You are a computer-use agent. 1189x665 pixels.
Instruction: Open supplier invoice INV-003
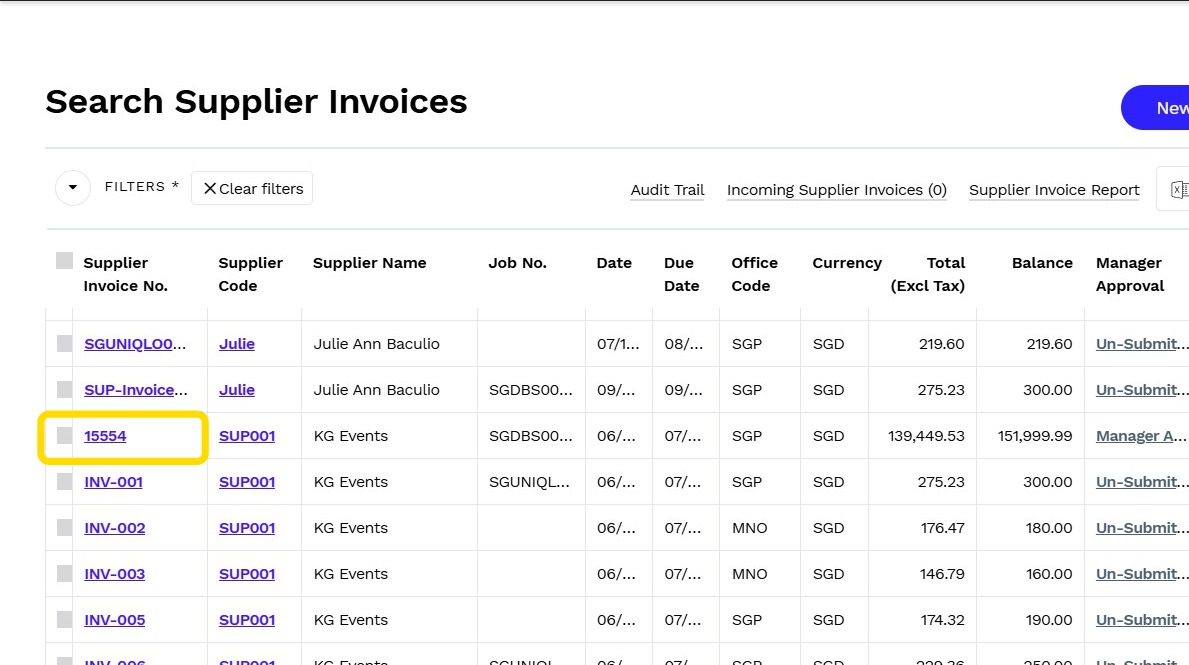(x=115, y=574)
